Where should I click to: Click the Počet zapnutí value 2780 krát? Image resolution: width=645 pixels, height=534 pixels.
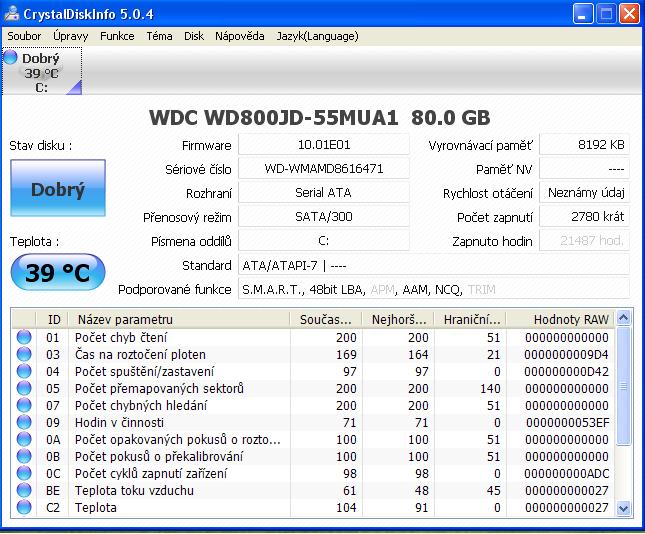(x=584, y=216)
